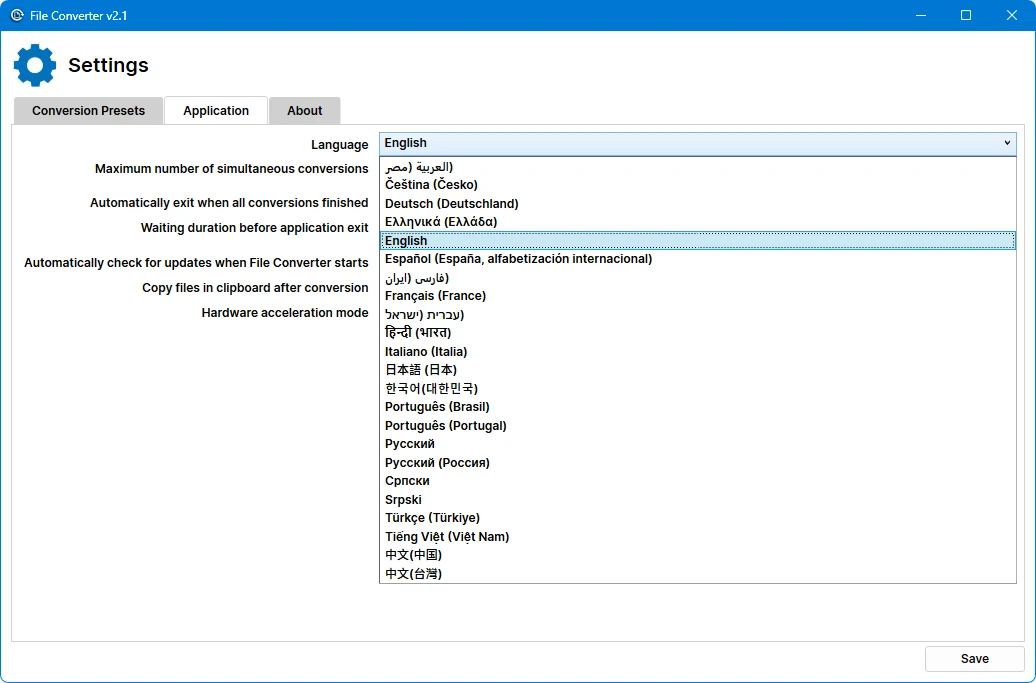The image size is (1036, 683).
Task: Choose Deutsch (Deutschland) from language list
Action: [451, 204]
